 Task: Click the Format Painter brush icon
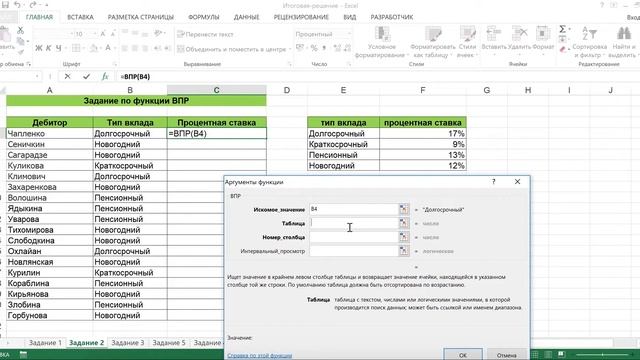click(20, 52)
